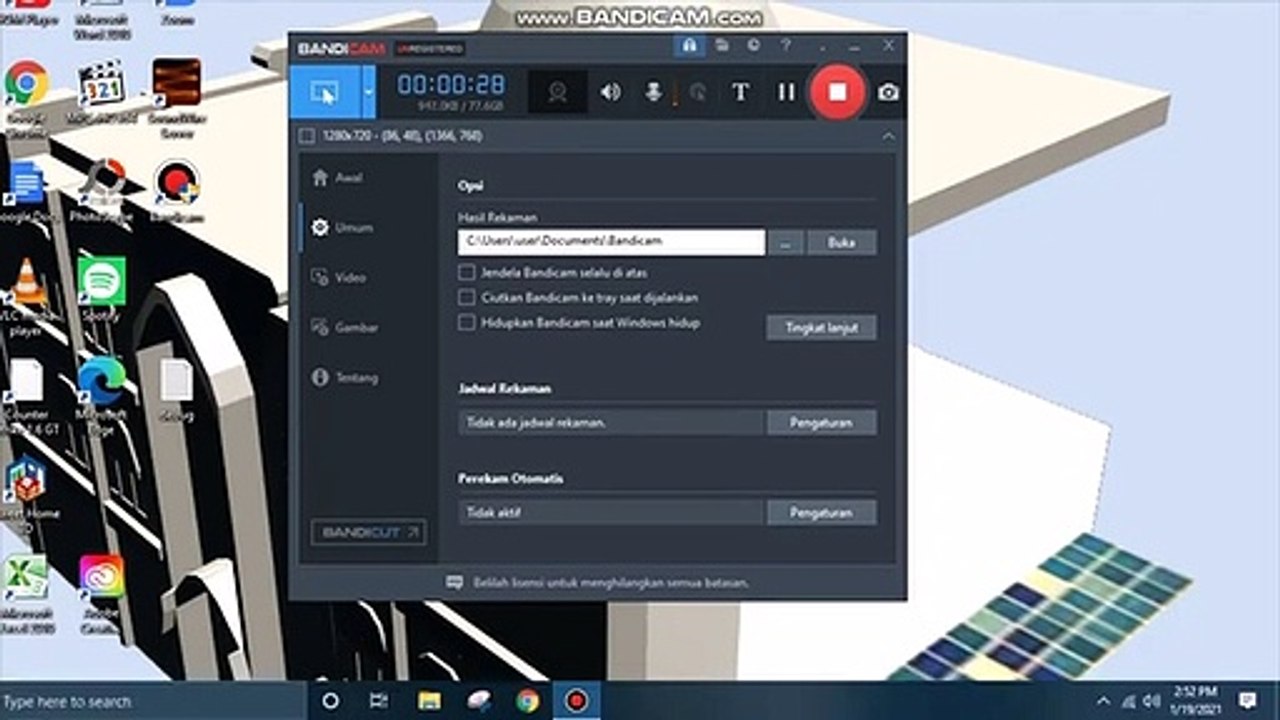
Task: Open the Awal (Home) tab
Action: 338,178
